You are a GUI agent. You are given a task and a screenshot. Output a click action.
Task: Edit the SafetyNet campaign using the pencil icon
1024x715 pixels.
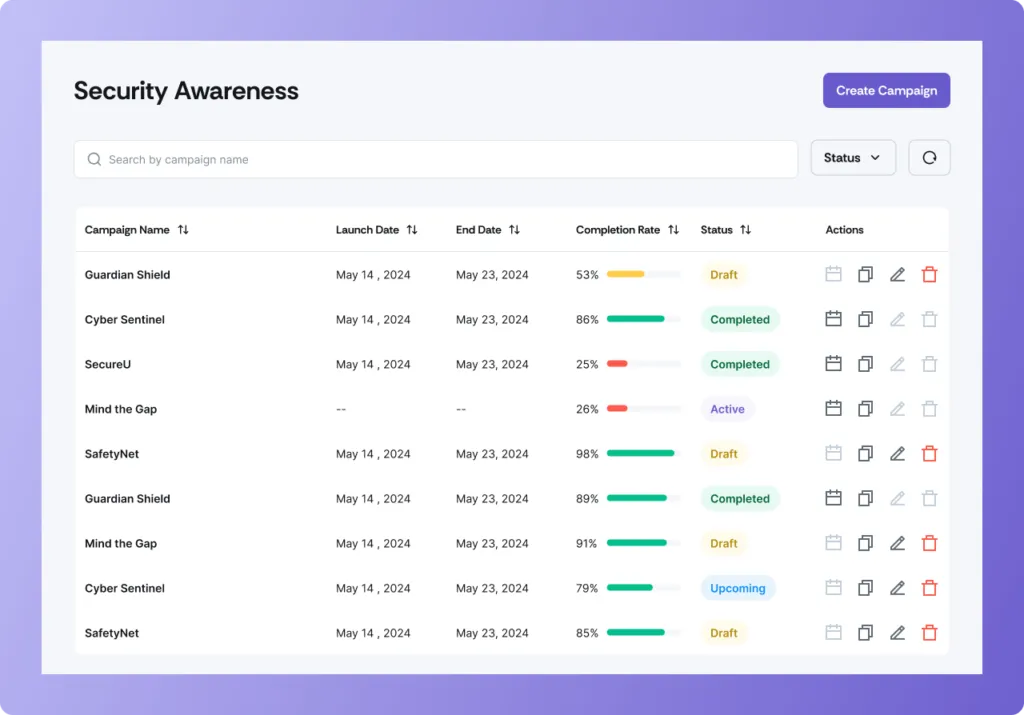pyautogui.click(x=897, y=453)
